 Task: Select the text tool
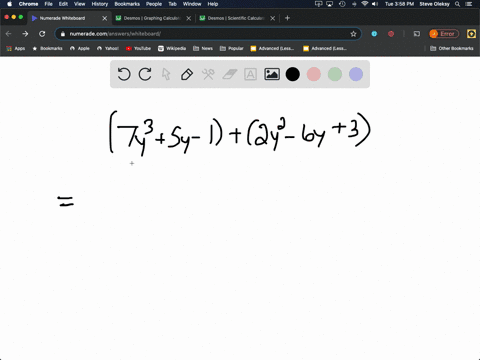point(250,74)
